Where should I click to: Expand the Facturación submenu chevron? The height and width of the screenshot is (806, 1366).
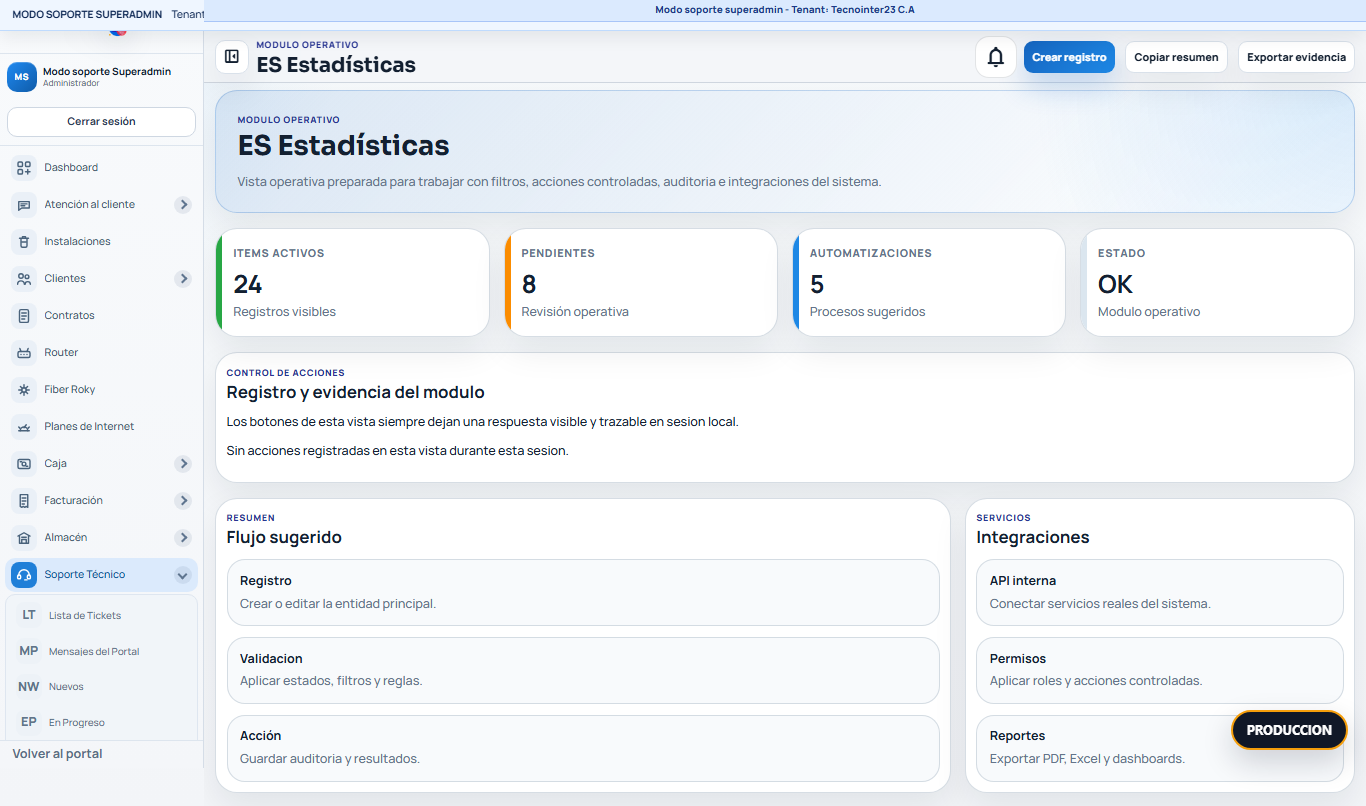tap(183, 501)
